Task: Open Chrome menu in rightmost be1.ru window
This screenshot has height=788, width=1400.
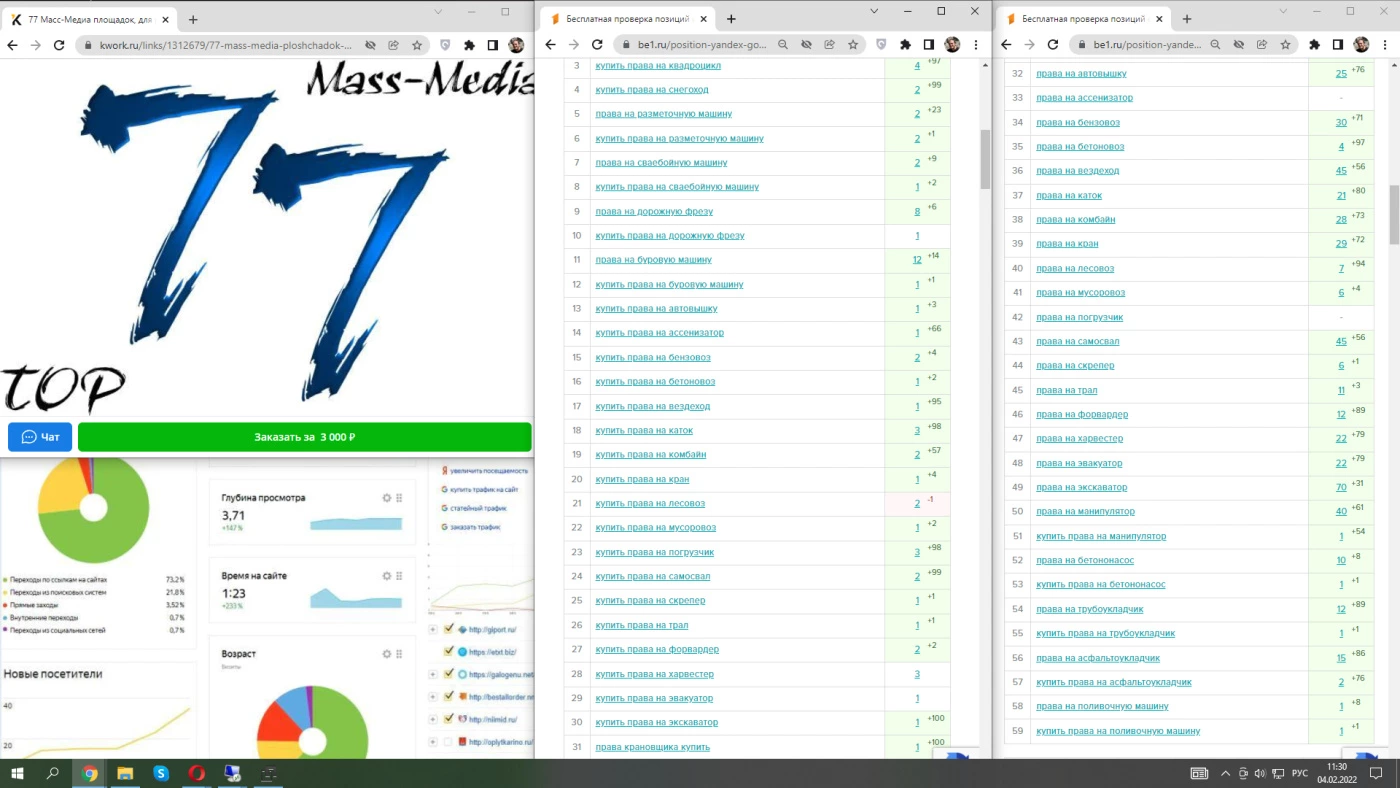Action: (1385, 45)
